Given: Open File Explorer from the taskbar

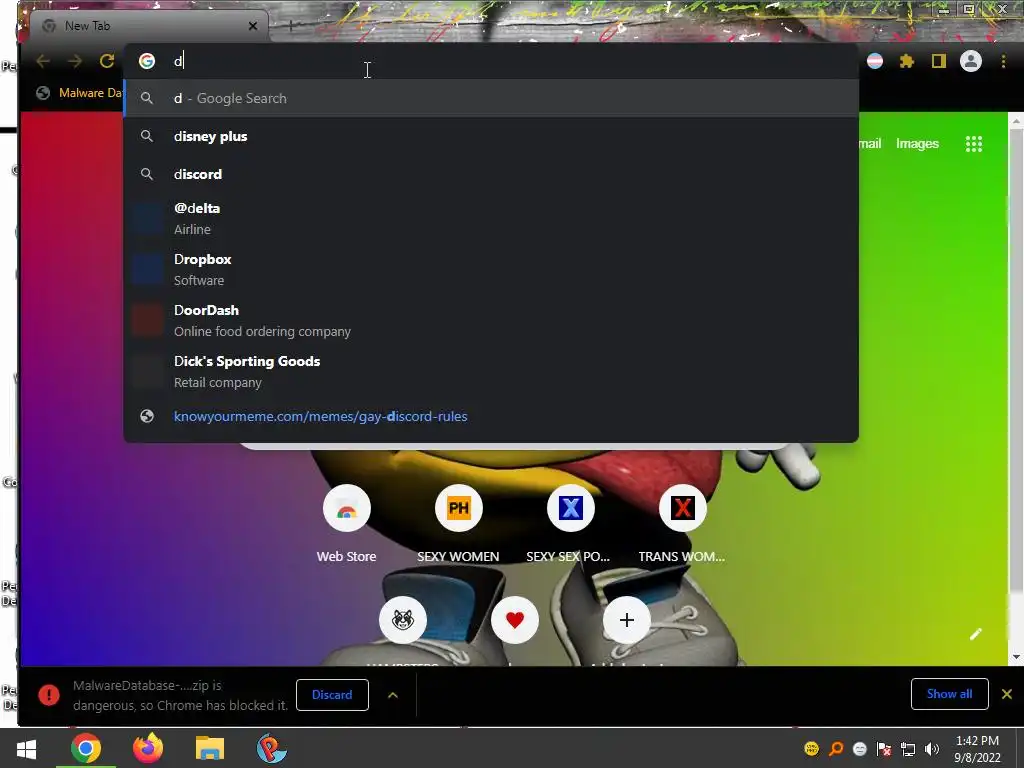Looking at the screenshot, I should [210, 748].
